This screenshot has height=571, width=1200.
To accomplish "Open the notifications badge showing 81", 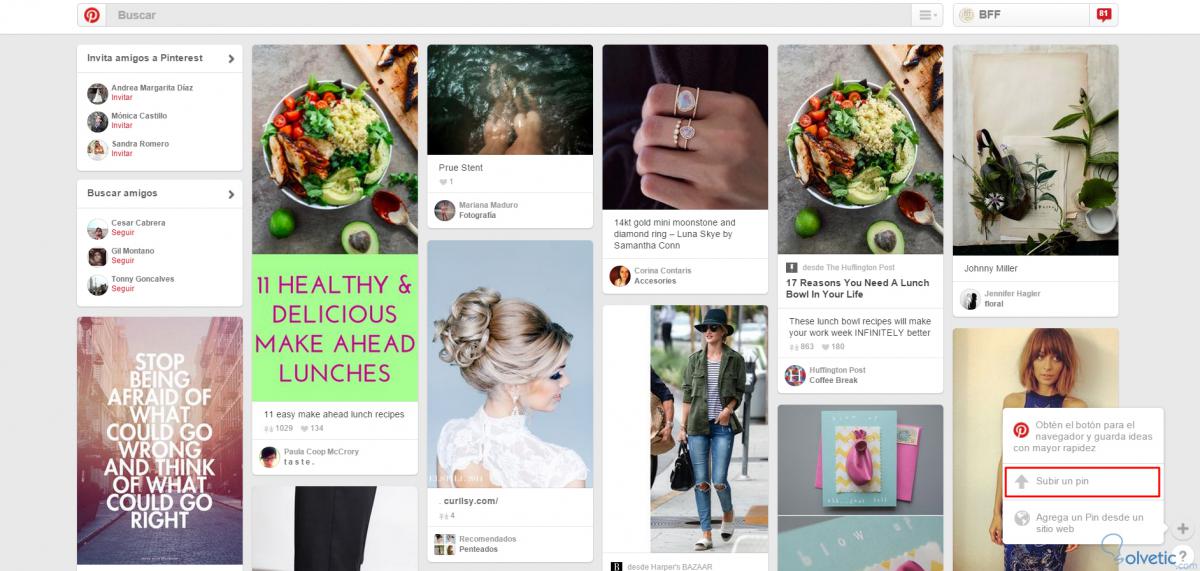I will 1104,15.
